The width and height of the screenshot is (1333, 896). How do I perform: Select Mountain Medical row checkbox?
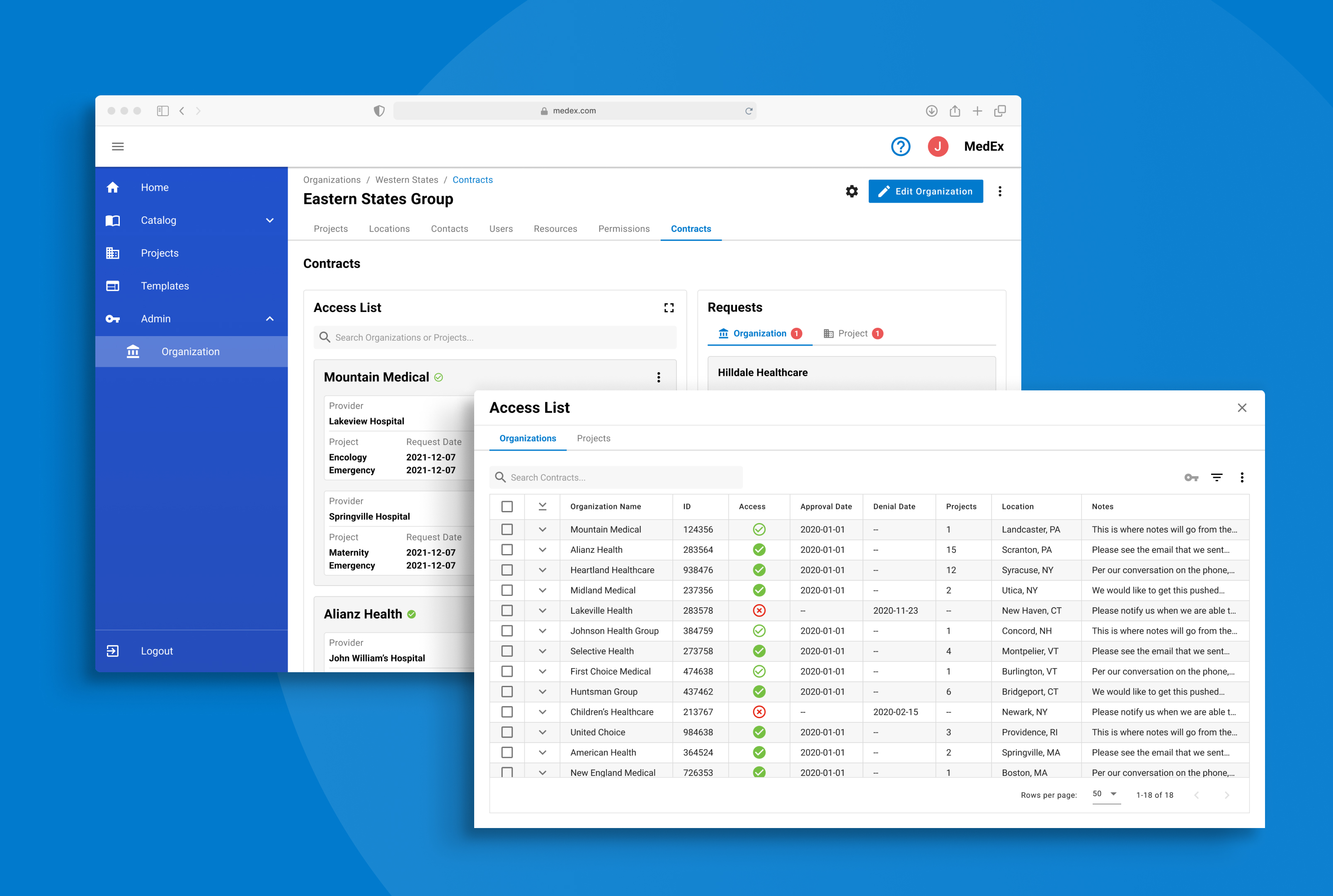coord(507,529)
